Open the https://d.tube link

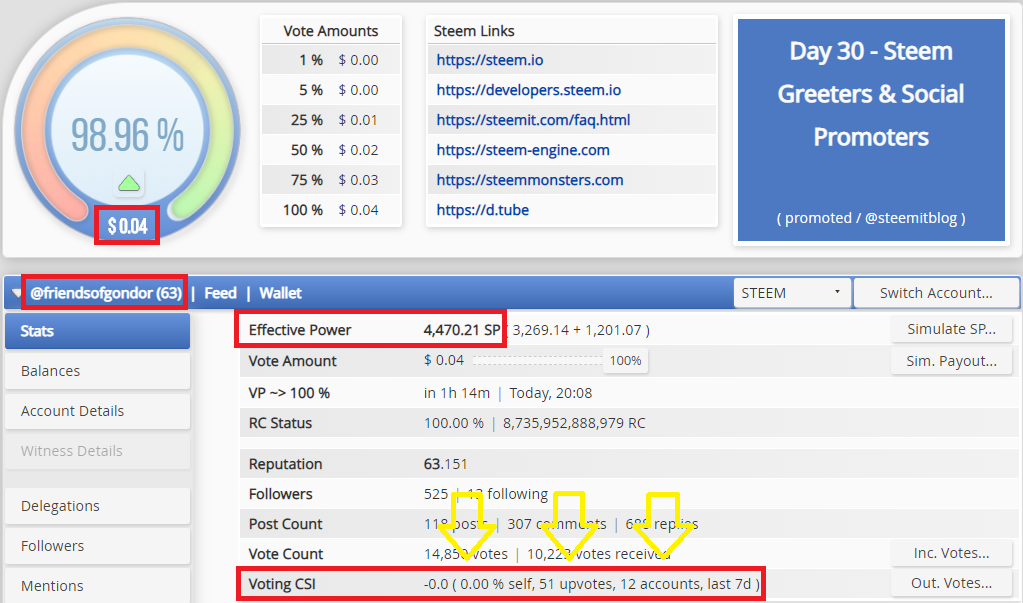(x=482, y=210)
